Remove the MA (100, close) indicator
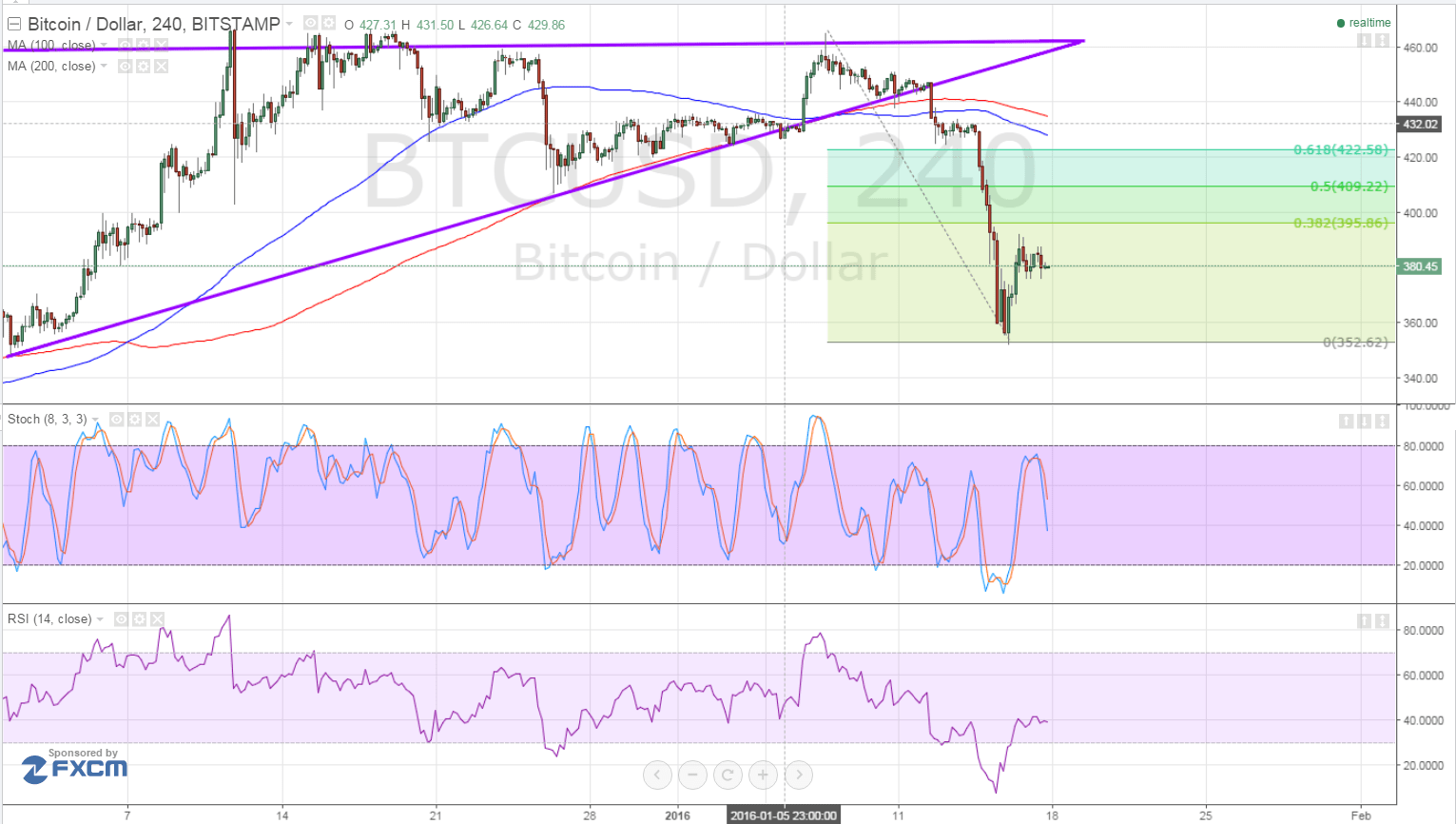The image size is (1456, 824). click(161, 45)
